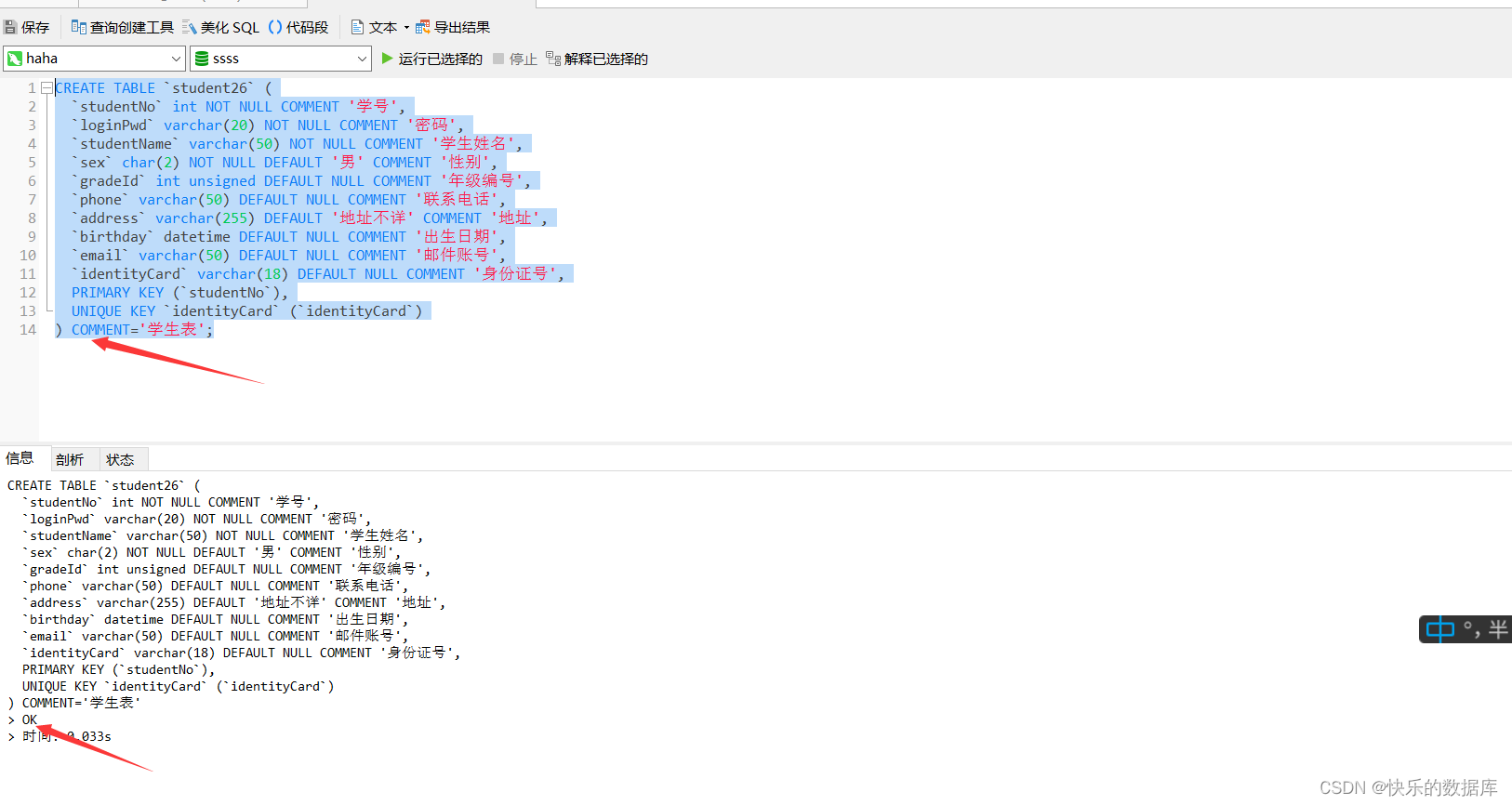
Task: Click the 文本 button label
Action: point(383,28)
